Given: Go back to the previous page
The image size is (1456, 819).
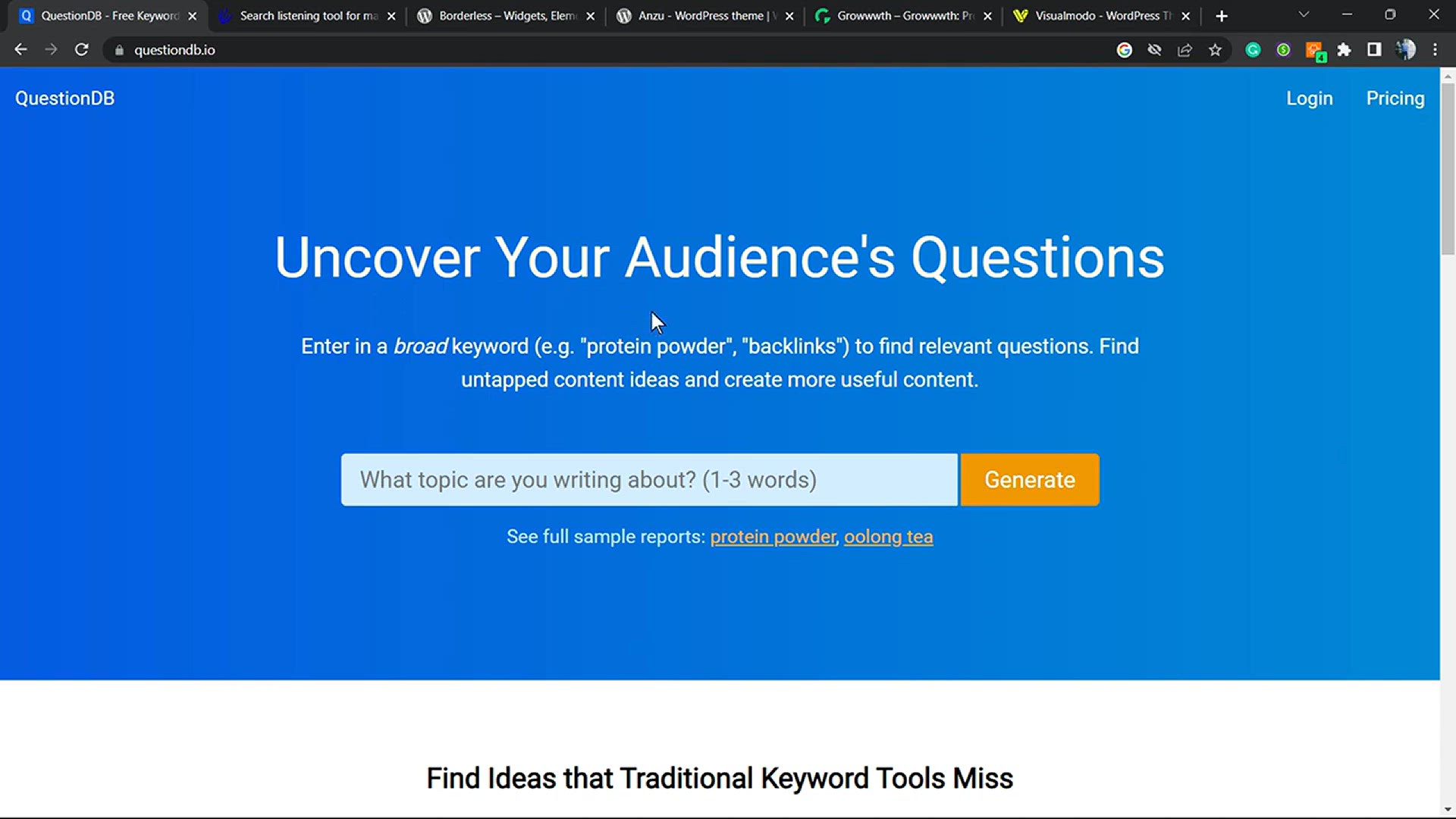Looking at the screenshot, I should point(20,50).
